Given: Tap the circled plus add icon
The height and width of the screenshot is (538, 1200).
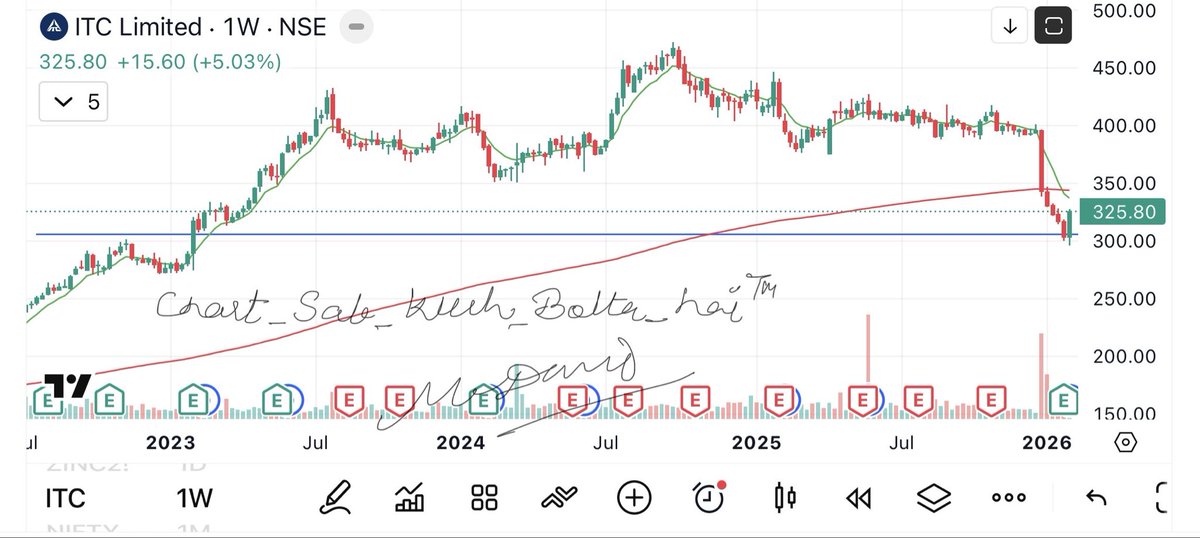Looking at the screenshot, I should 634,496.
